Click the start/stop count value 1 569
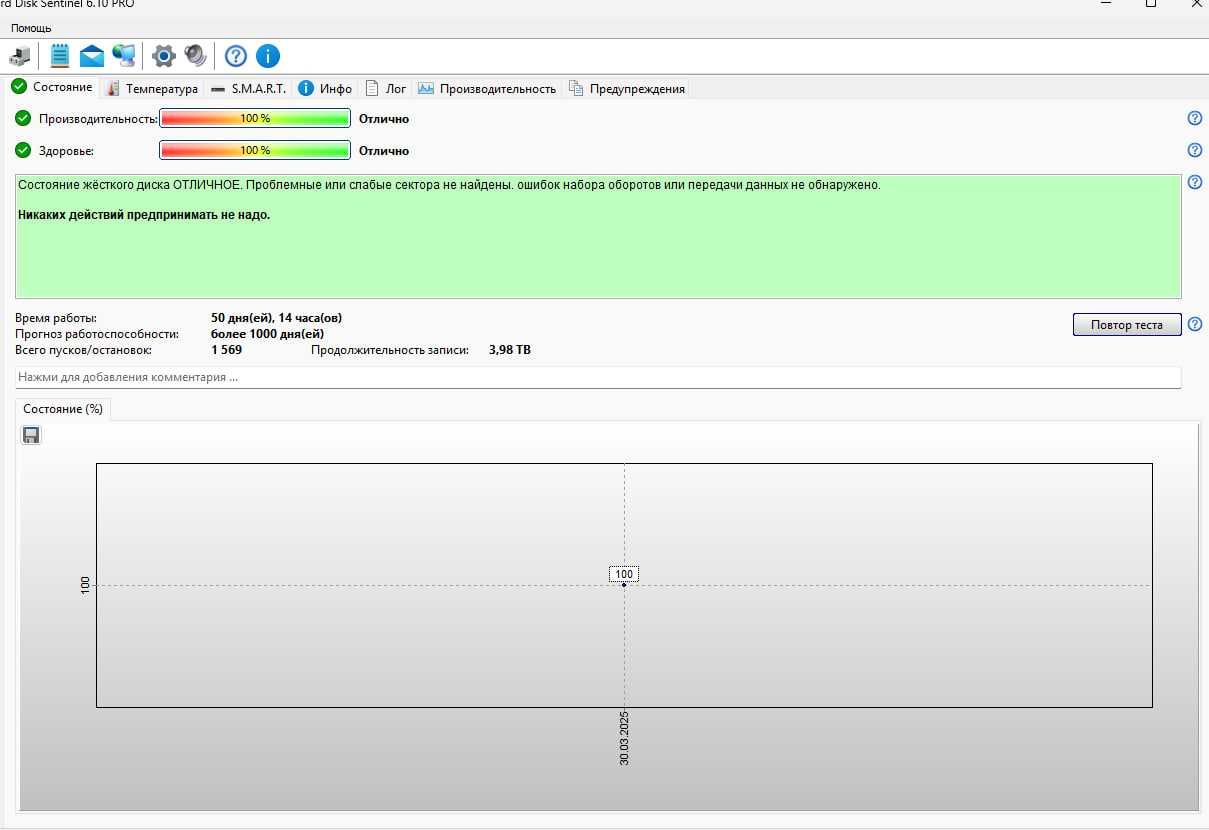The image size is (1209, 830). (x=227, y=350)
